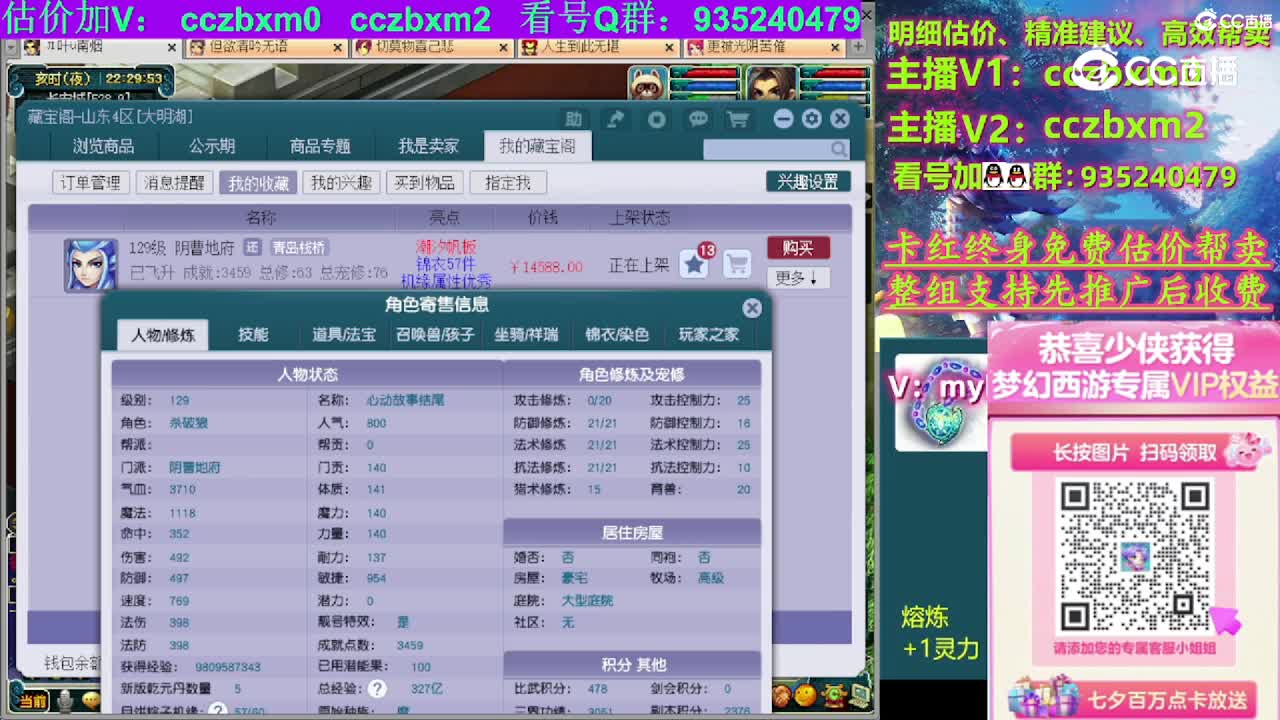This screenshot has width=1280, height=720.
Task: Click the share arrow icon in title bar
Action: click(616, 119)
